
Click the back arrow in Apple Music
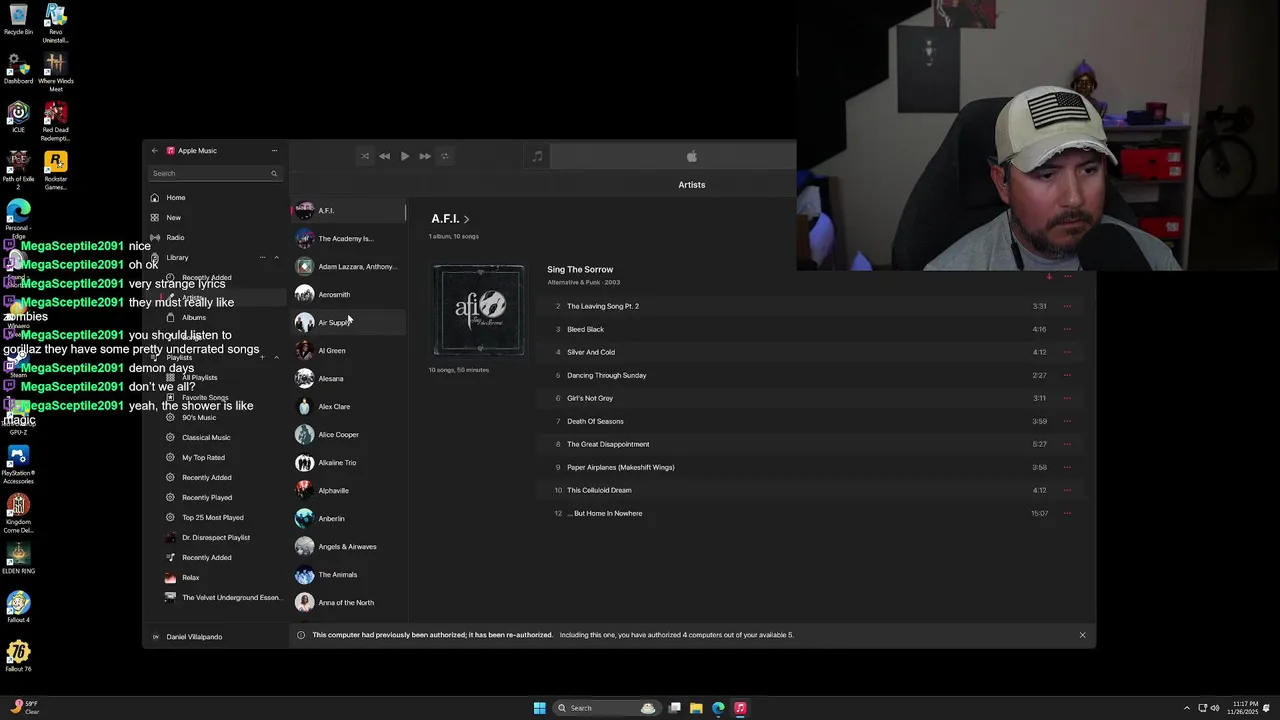[x=154, y=151]
